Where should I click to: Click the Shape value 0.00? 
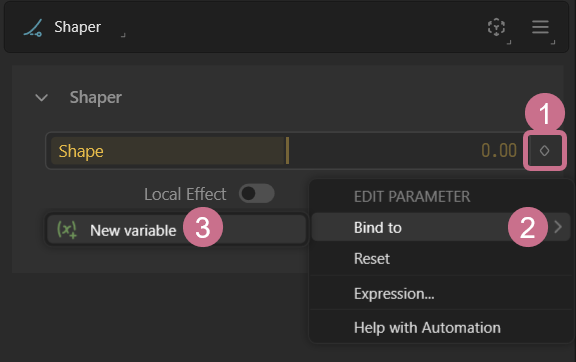pyautogui.click(x=499, y=151)
